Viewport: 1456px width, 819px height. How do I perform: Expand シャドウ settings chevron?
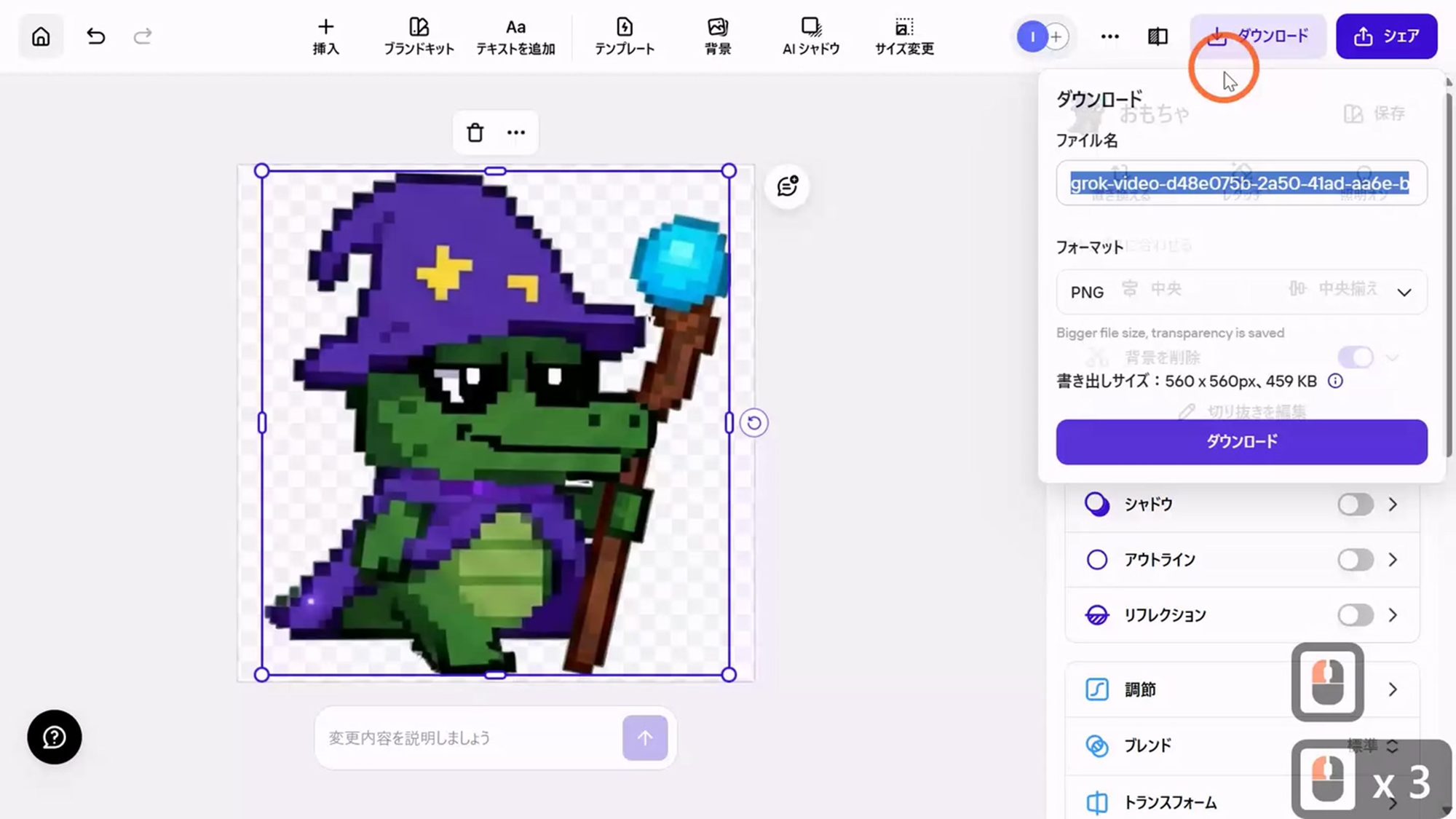(x=1392, y=505)
